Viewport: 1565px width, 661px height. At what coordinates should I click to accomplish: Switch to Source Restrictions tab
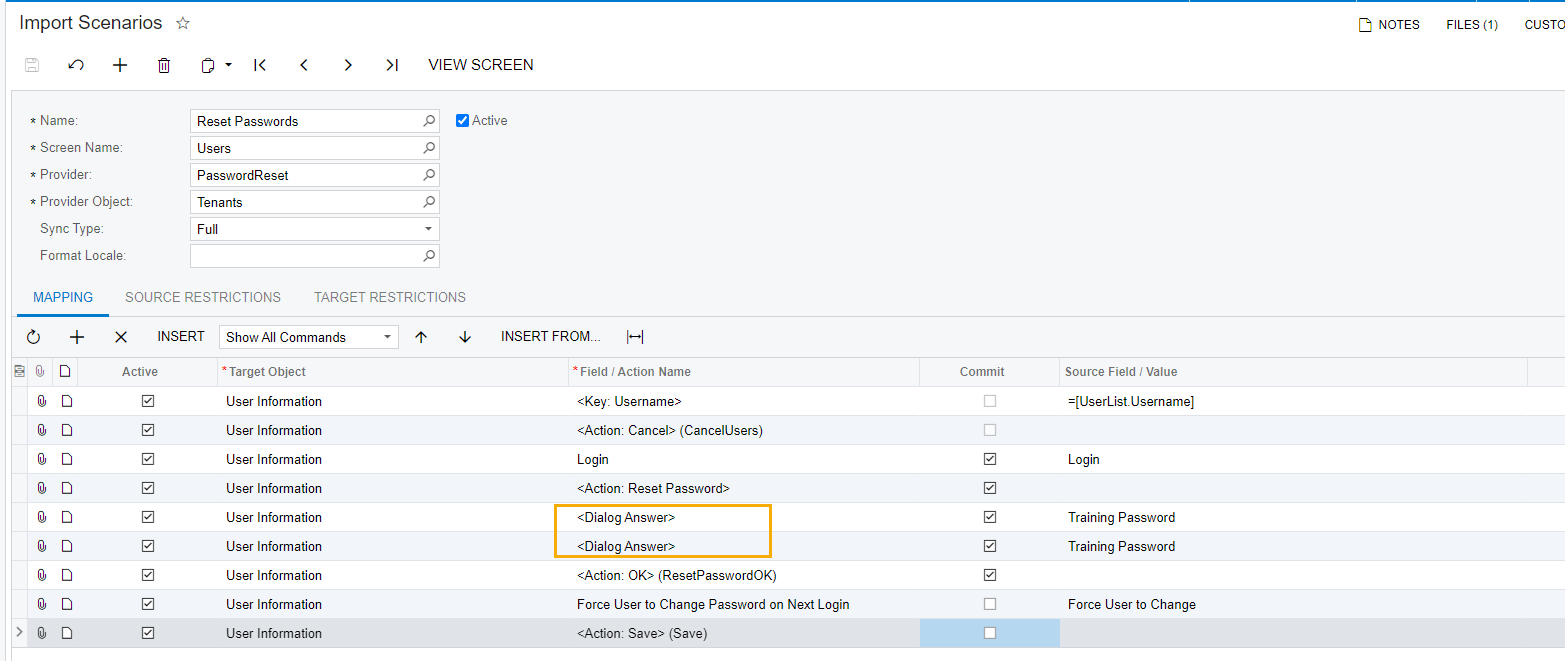[x=203, y=297]
